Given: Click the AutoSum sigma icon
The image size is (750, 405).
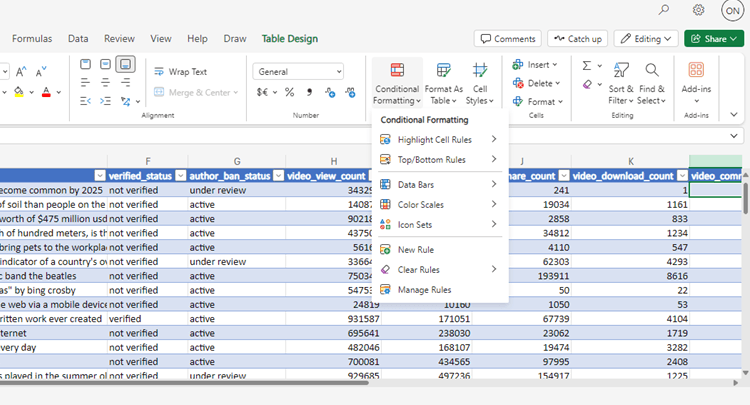Looking at the screenshot, I should coord(586,65).
